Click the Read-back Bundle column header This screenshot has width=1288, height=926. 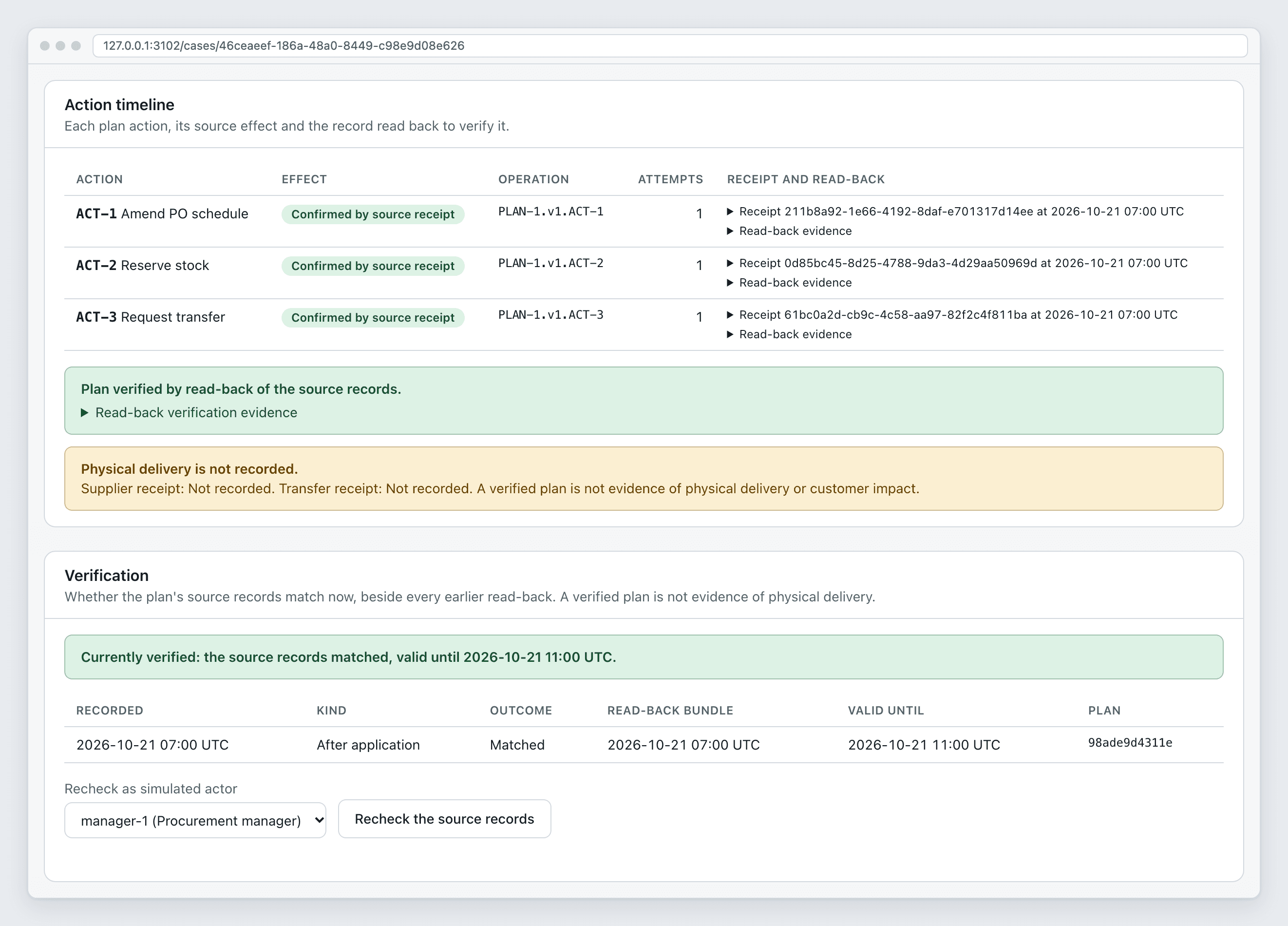pos(670,711)
